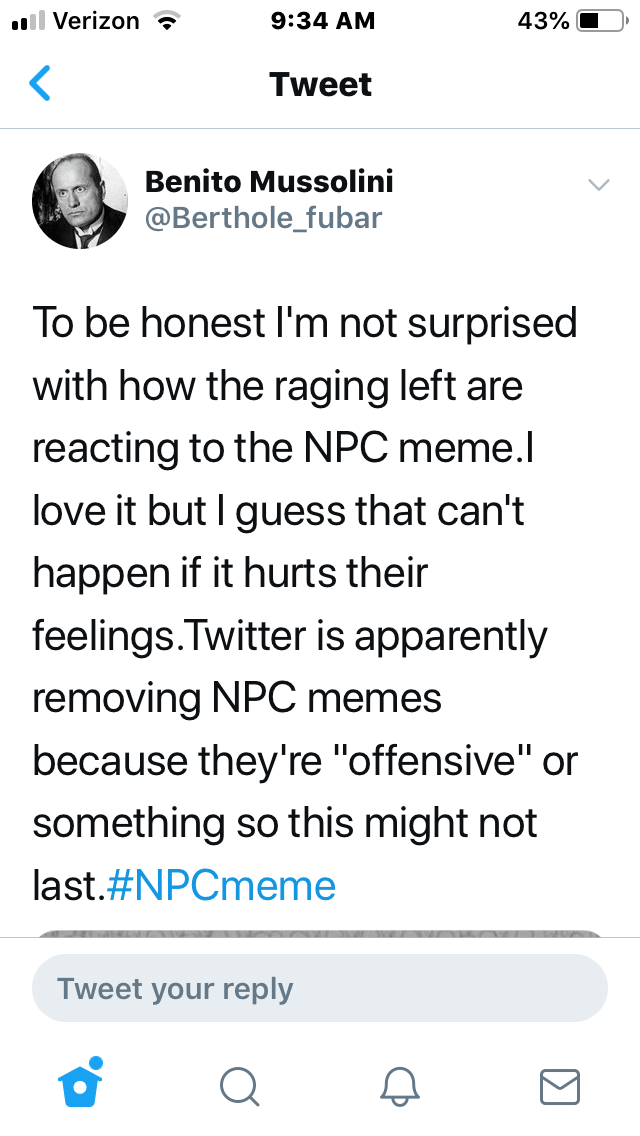Tap the "Tweet" header title
The image size is (640, 1136).
pyautogui.click(x=320, y=84)
